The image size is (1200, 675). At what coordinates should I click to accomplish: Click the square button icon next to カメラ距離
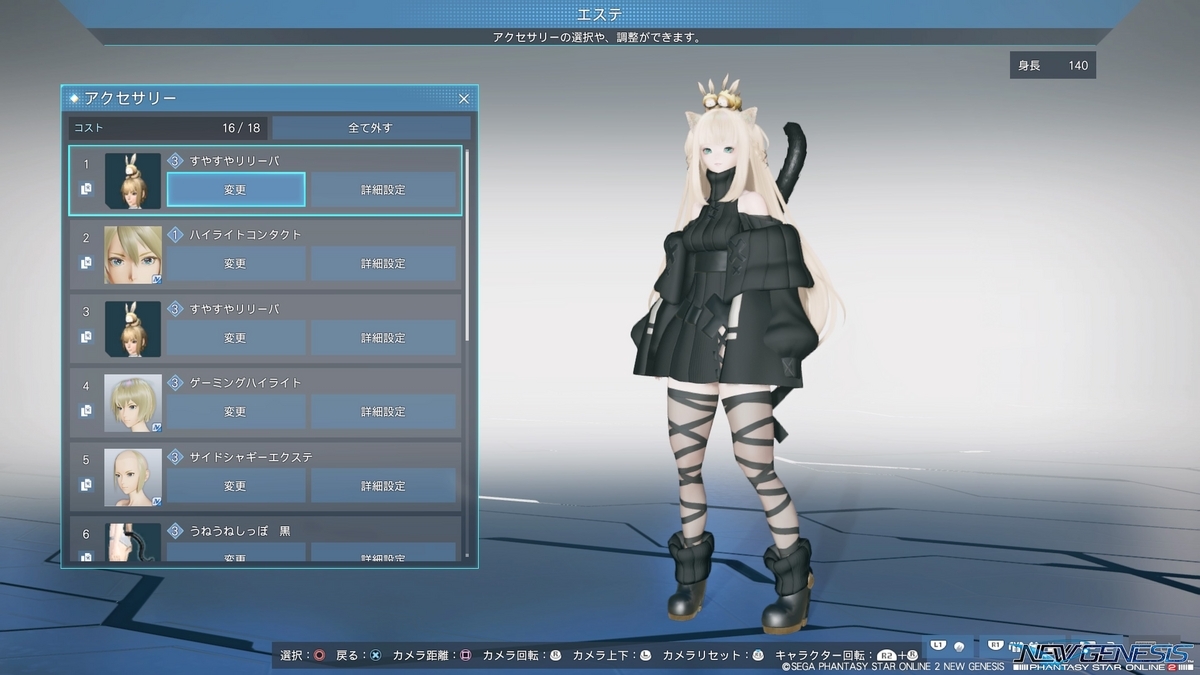click(465, 656)
